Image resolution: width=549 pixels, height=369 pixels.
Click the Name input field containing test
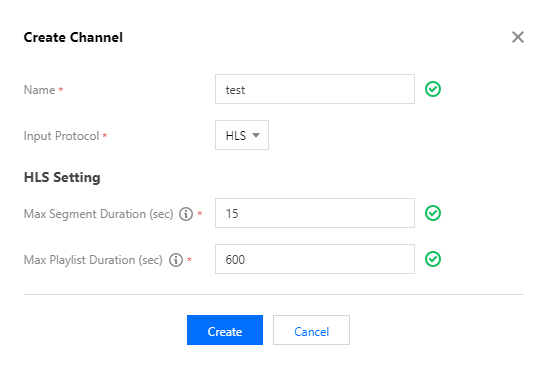tap(315, 89)
